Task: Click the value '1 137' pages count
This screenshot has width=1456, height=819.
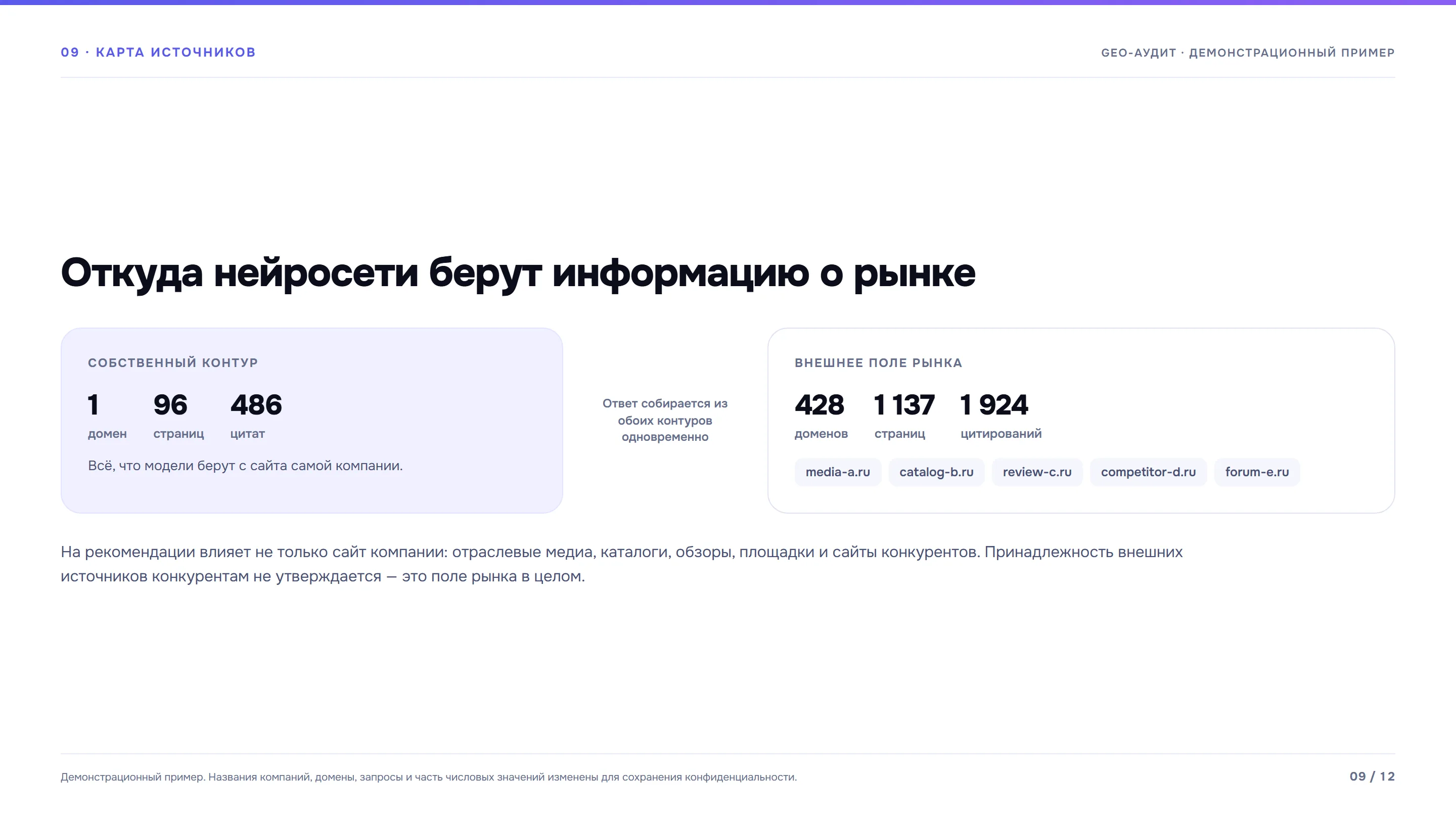Action: click(x=904, y=404)
